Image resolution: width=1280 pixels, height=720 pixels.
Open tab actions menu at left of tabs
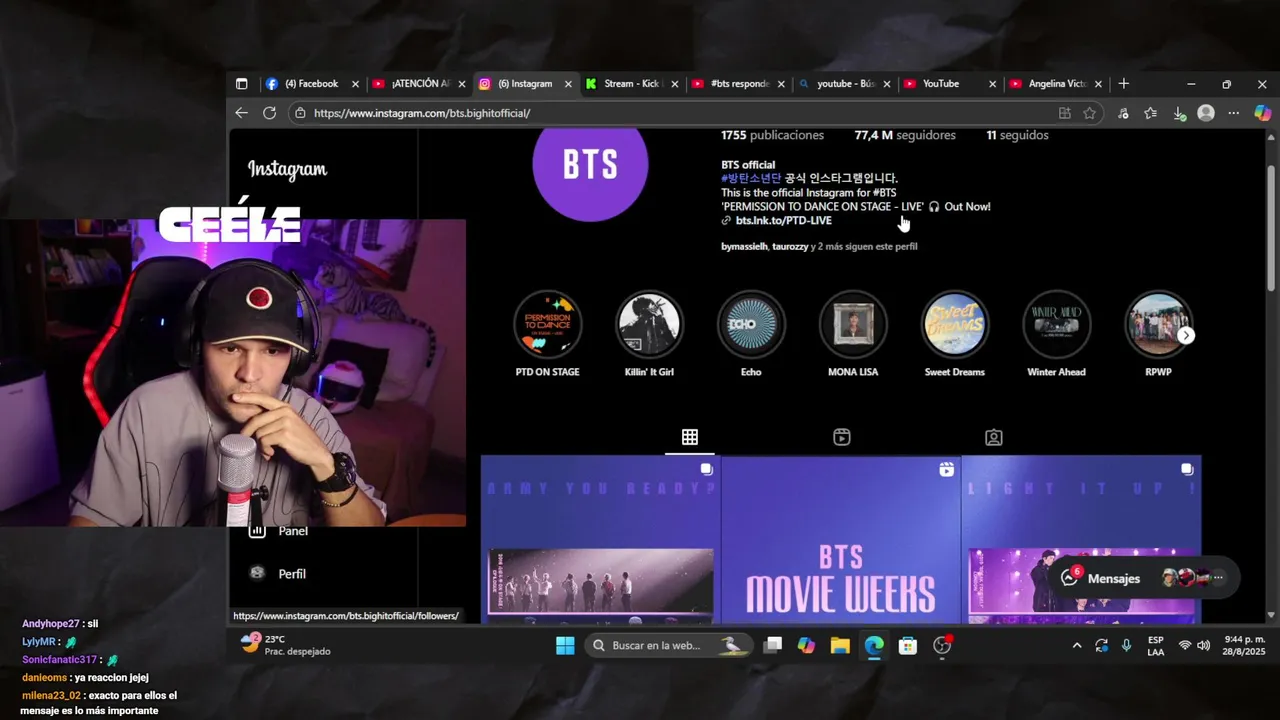click(241, 84)
